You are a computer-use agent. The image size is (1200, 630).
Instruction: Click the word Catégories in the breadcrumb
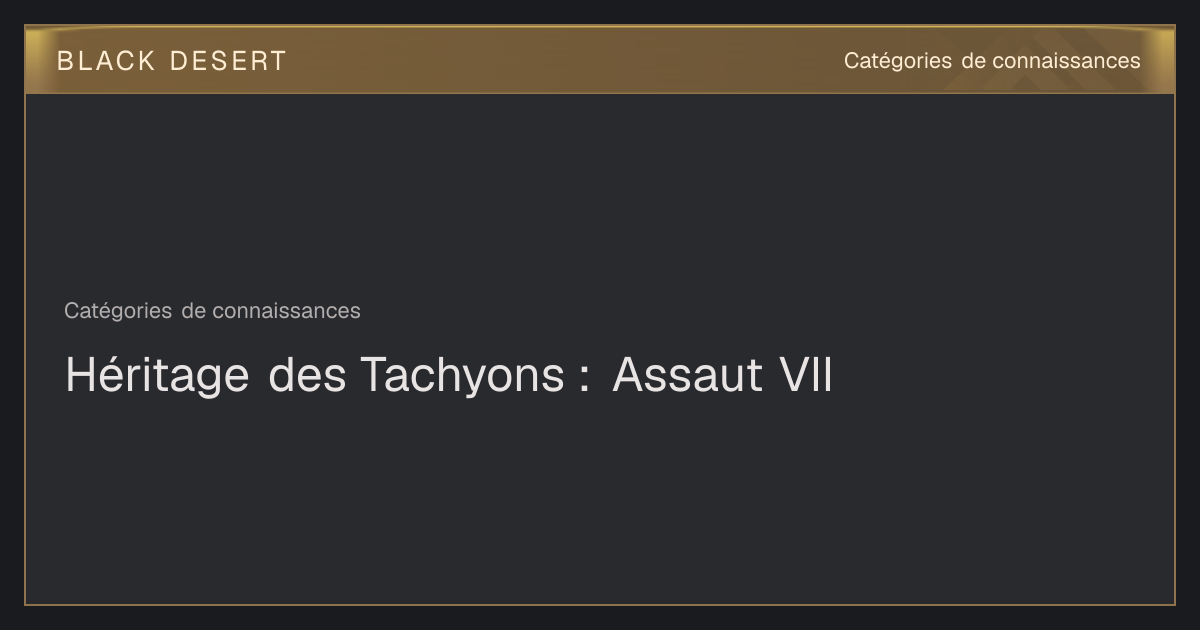(118, 311)
